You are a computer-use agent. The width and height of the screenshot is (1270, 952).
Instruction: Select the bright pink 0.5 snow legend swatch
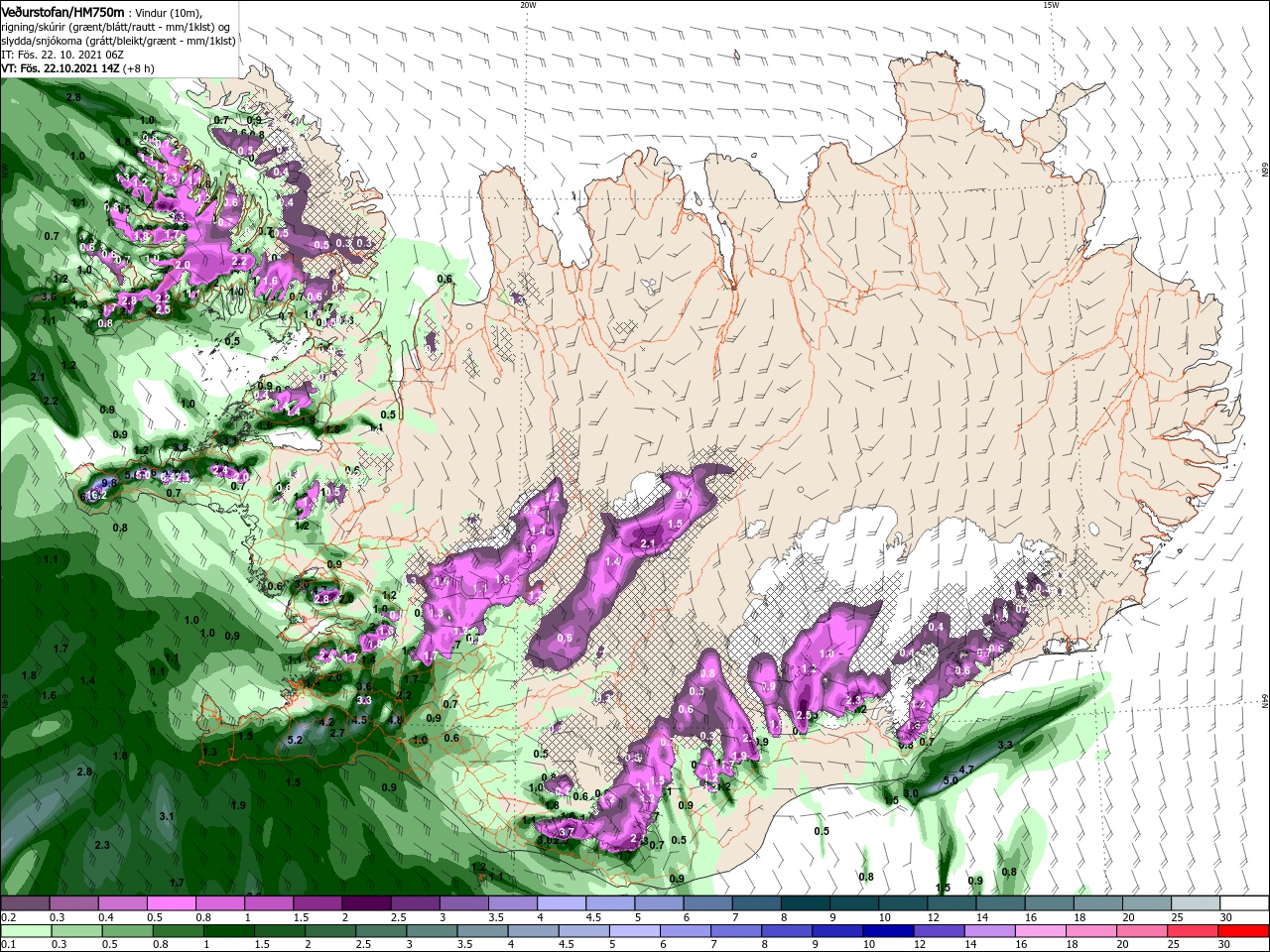tap(171, 902)
